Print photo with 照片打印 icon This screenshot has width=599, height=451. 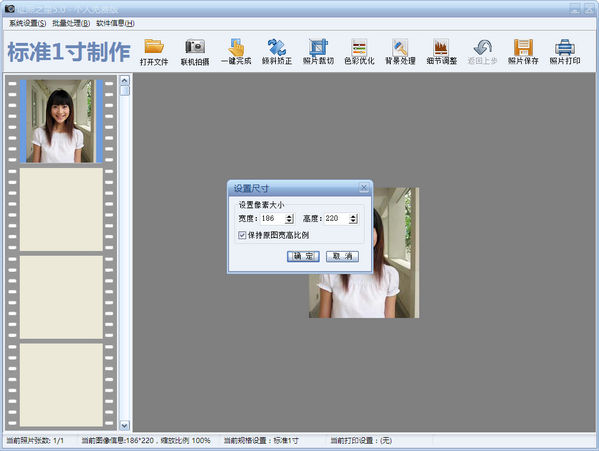565,52
